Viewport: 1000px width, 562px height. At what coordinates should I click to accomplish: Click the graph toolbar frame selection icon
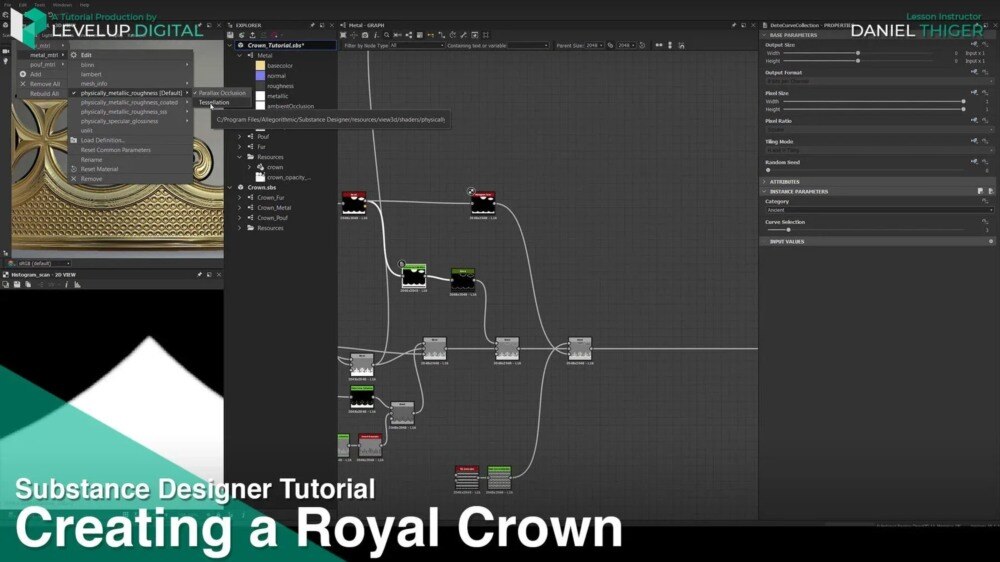coord(486,35)
